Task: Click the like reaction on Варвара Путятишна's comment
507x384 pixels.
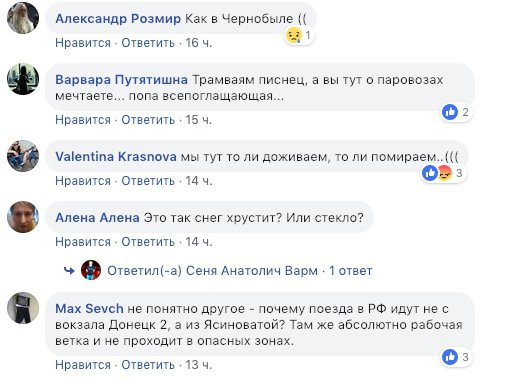Action: click(x=450, y=112)
